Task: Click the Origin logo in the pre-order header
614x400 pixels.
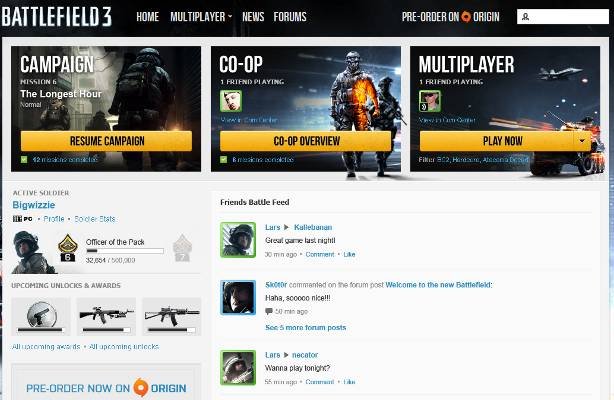Action: pyautogui.click(x=466, y=17)
